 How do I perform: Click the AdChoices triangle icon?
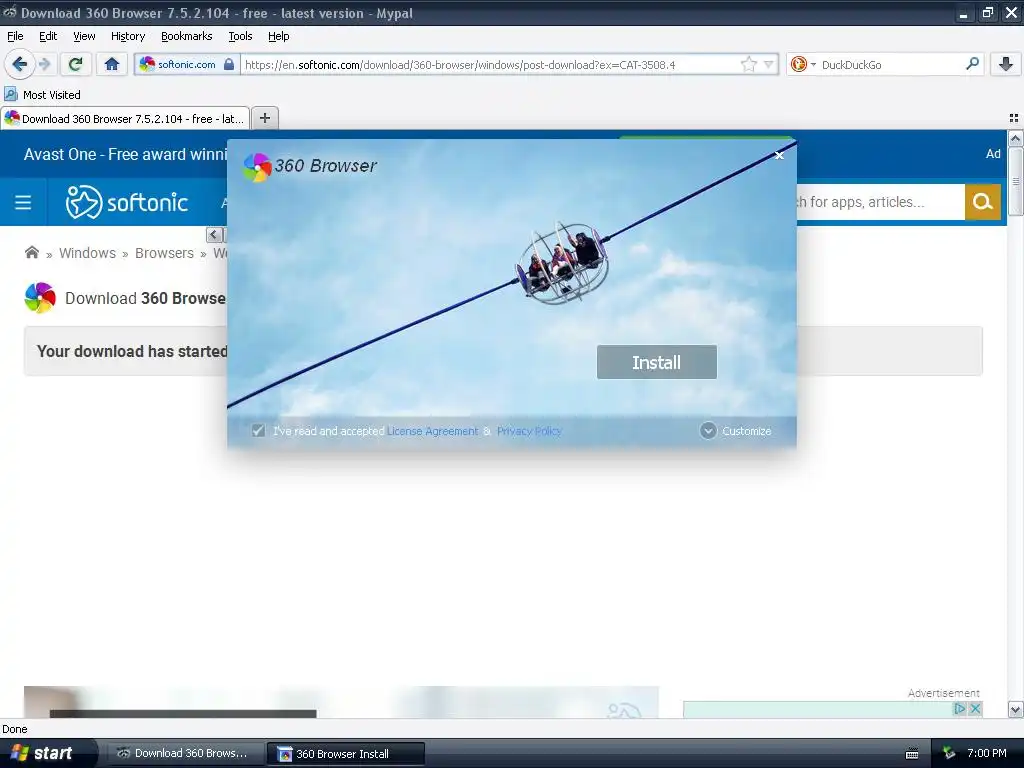[x=959, y=709]
